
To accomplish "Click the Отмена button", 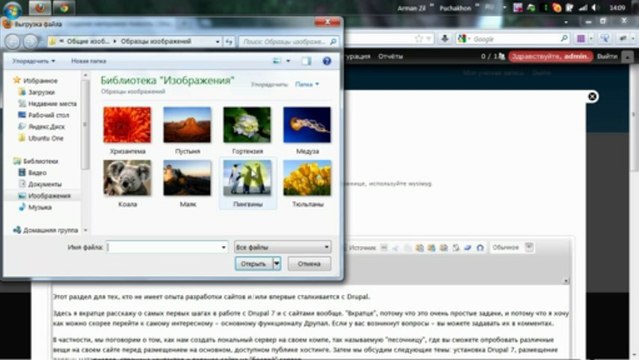I will click(x=309, y=264).
